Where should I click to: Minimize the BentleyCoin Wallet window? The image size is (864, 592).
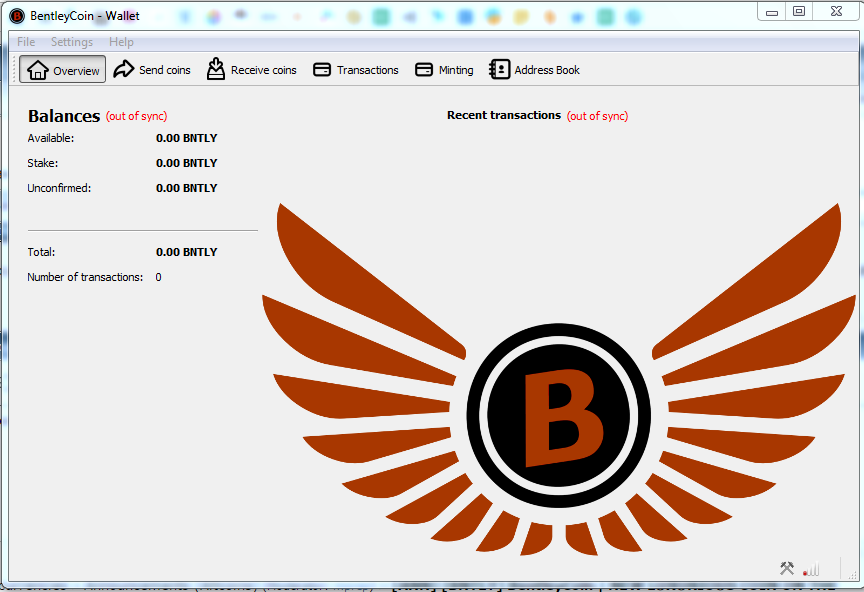click(771, 12)
